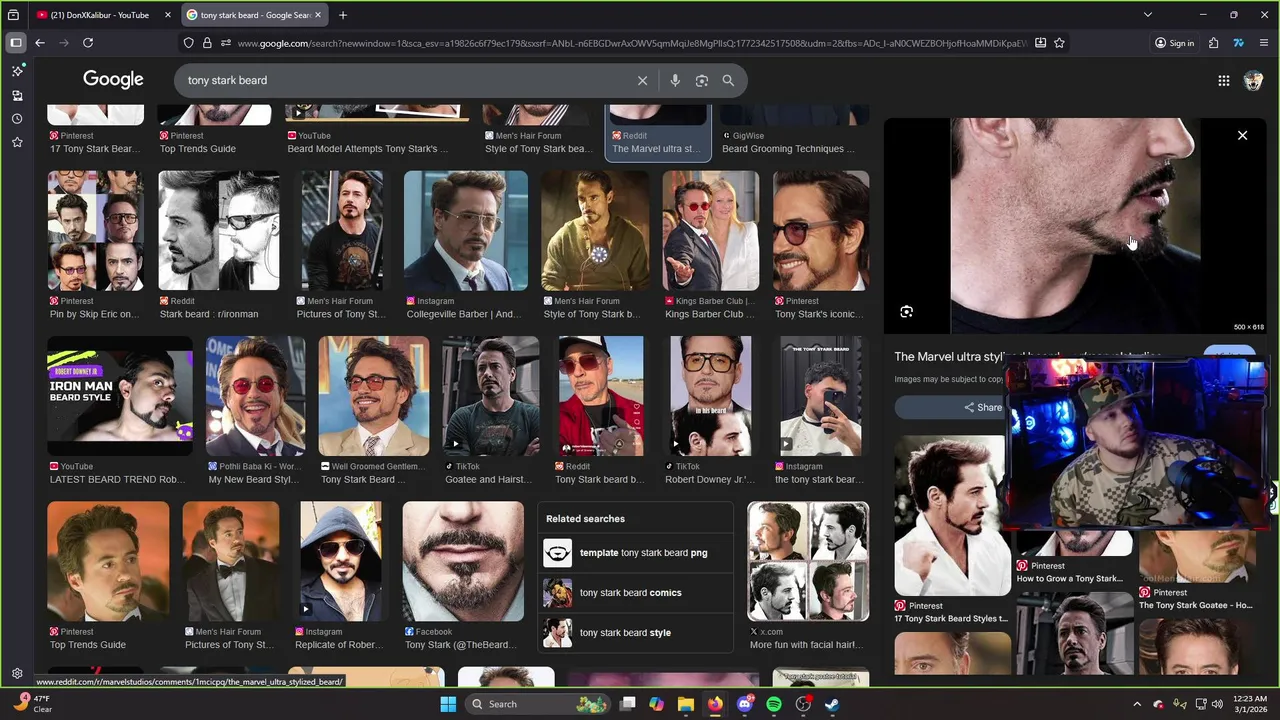Screen dimensions: 1280x720
Task: Go back to the previous page
Action: tap(40, 43)
